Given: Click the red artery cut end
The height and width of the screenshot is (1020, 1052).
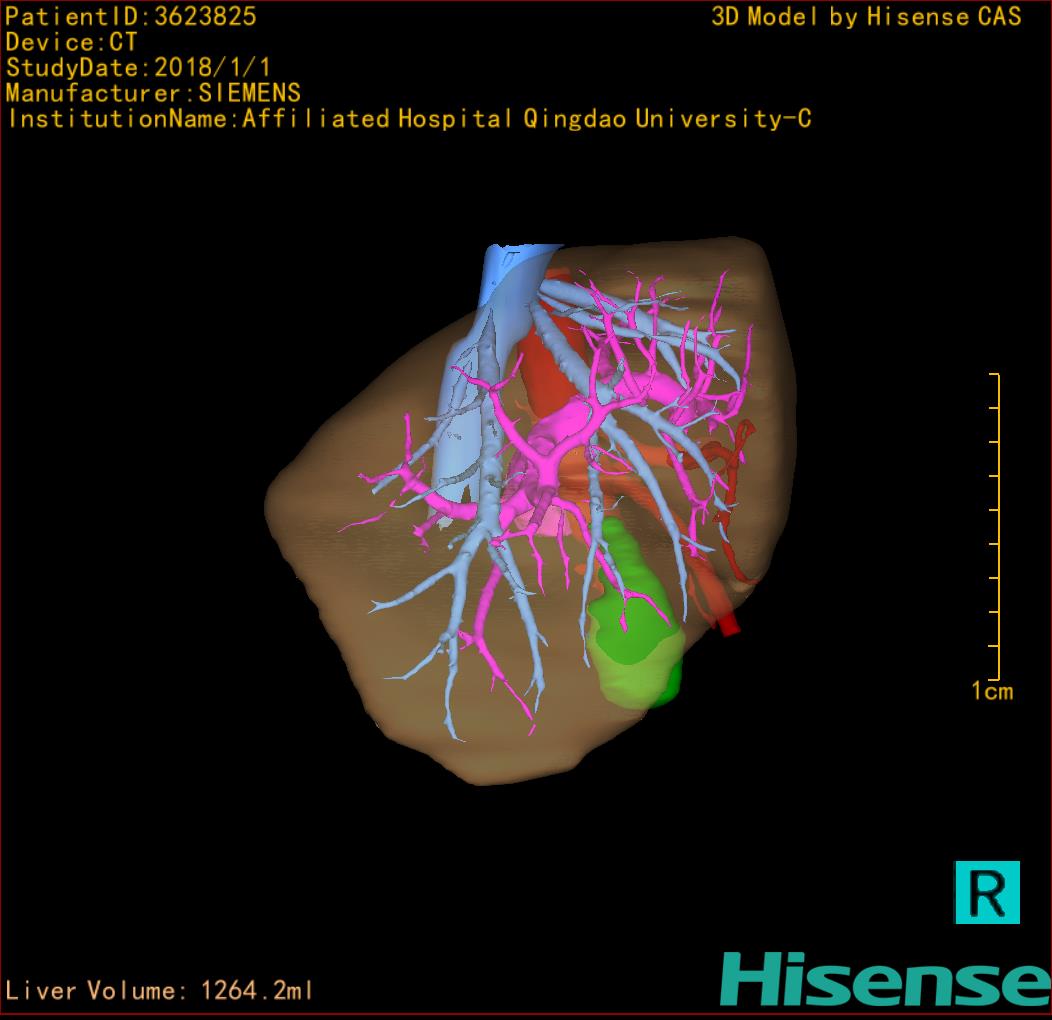Looking at the screenshot, I should (x=728, y=625).
